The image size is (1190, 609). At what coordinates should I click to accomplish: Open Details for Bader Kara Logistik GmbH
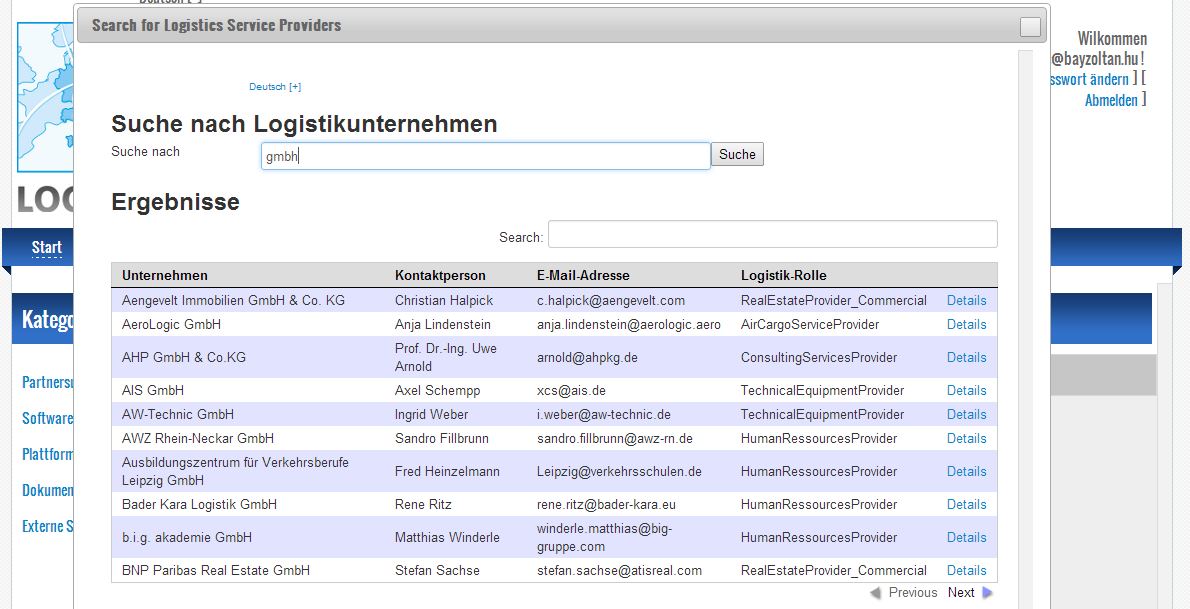966,504
